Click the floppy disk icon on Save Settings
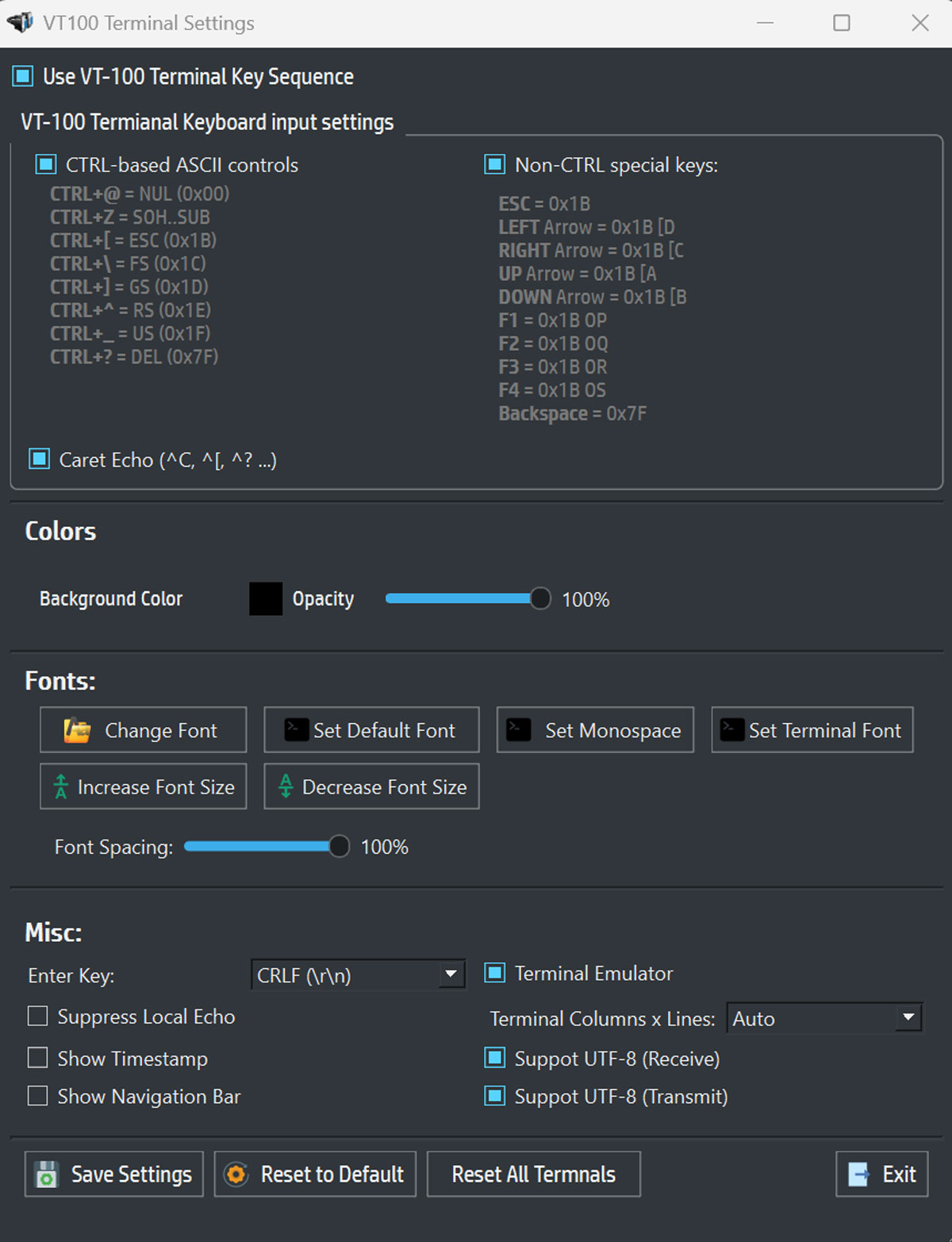The height and width of the screenshot is (1242, 952). click(48, 1174)
